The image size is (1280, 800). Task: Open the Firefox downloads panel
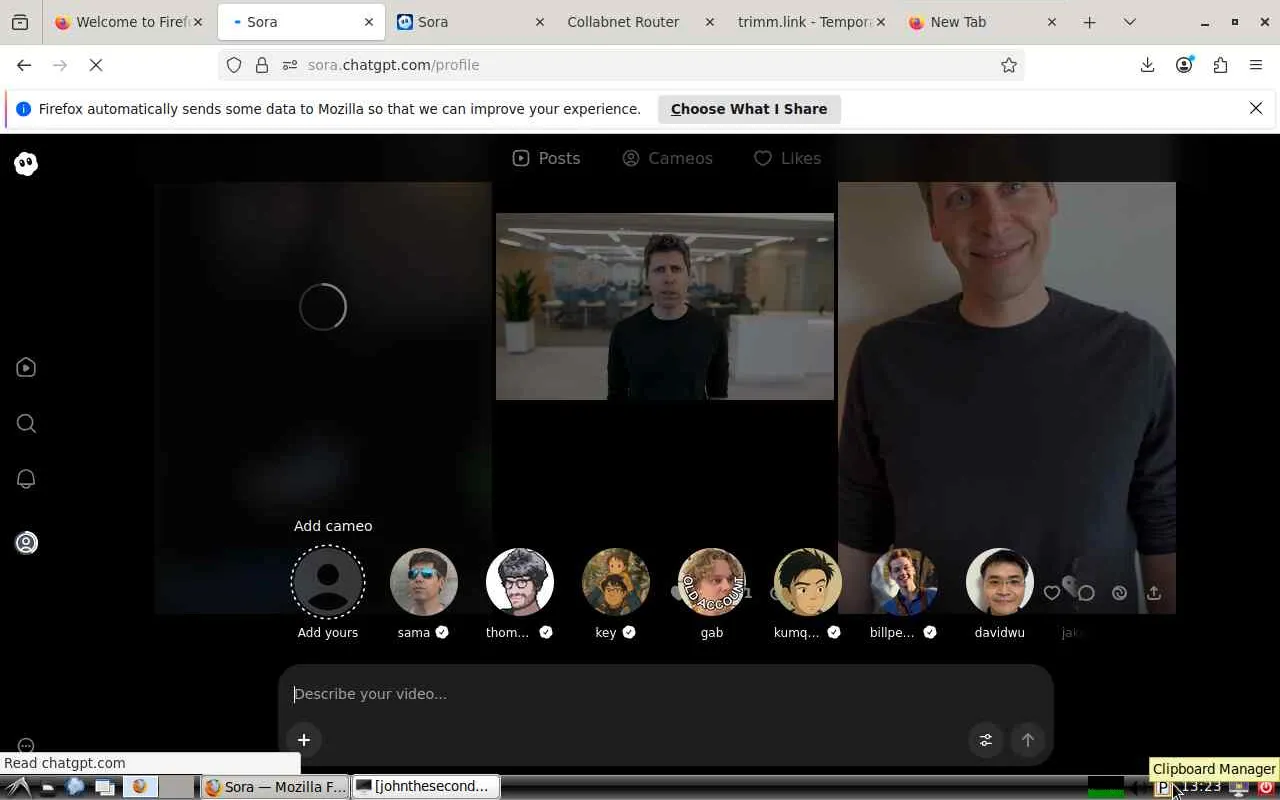(1147, 65)
